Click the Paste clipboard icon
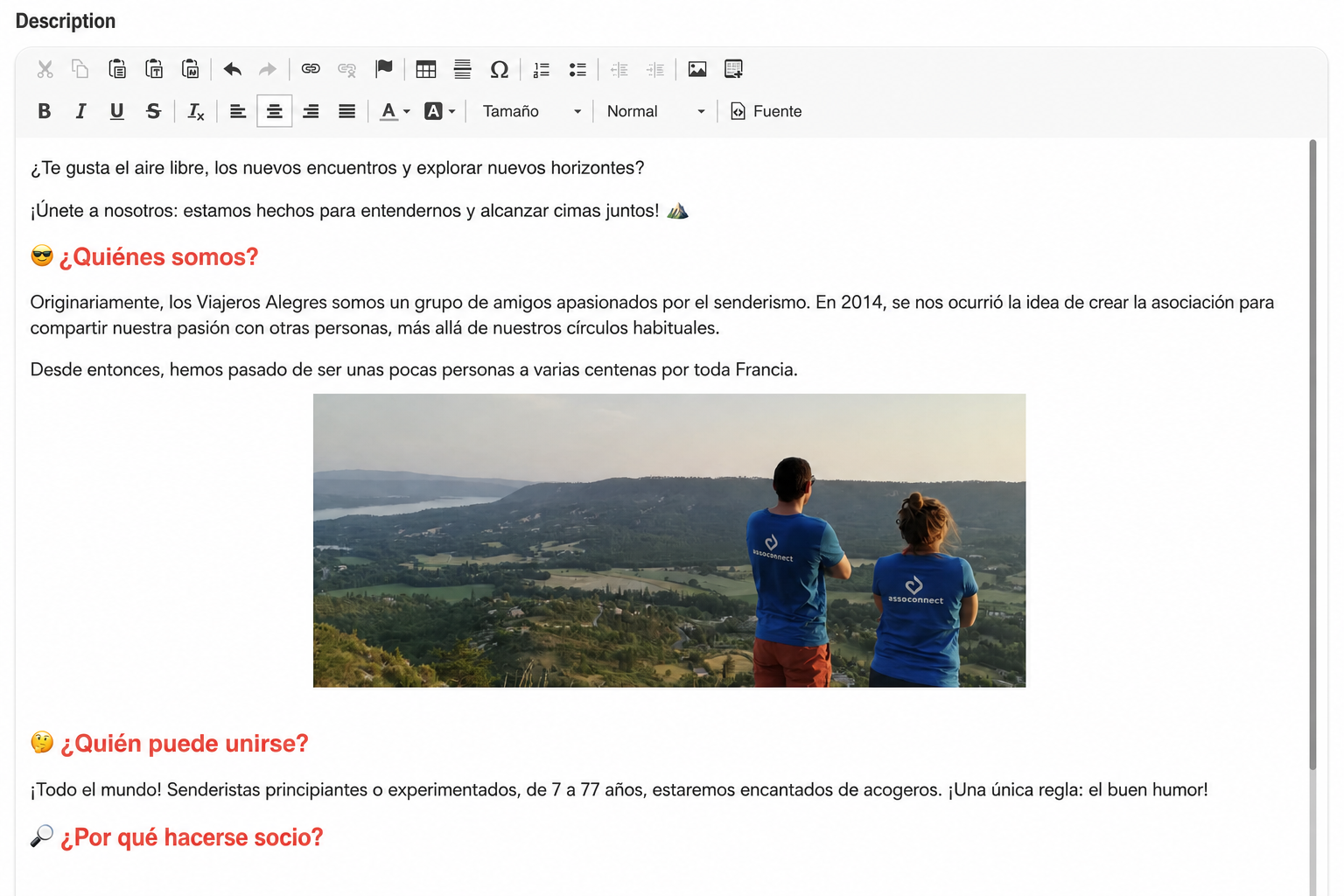The width and height of the screenshot is (1344, 896). 117,69
